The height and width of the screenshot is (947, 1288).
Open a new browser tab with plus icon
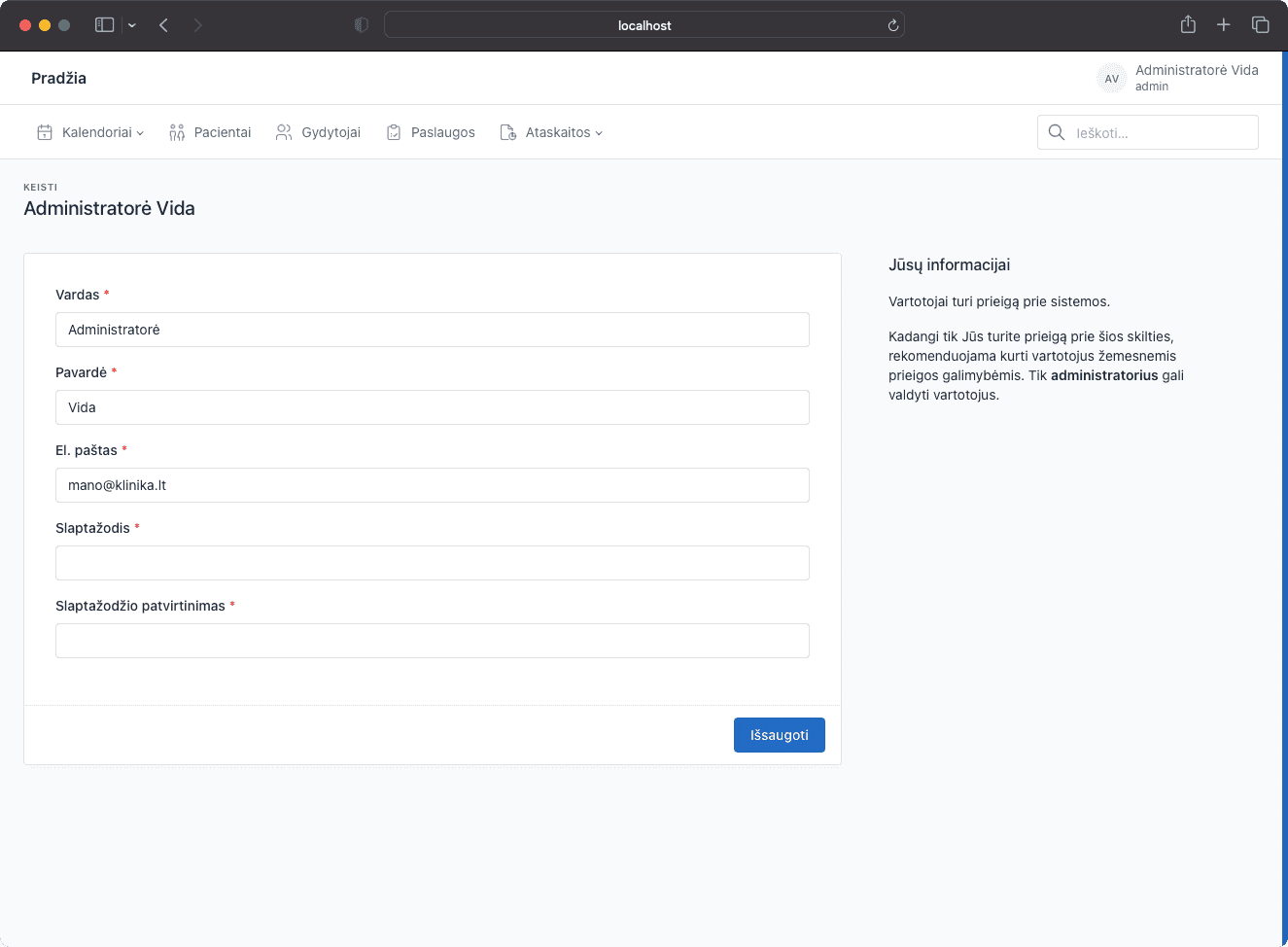pyautogui.click(x=1224, y=25)
